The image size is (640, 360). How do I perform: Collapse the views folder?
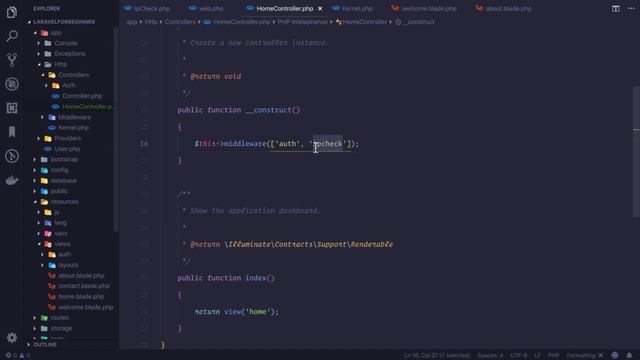[x=62, y=244]
